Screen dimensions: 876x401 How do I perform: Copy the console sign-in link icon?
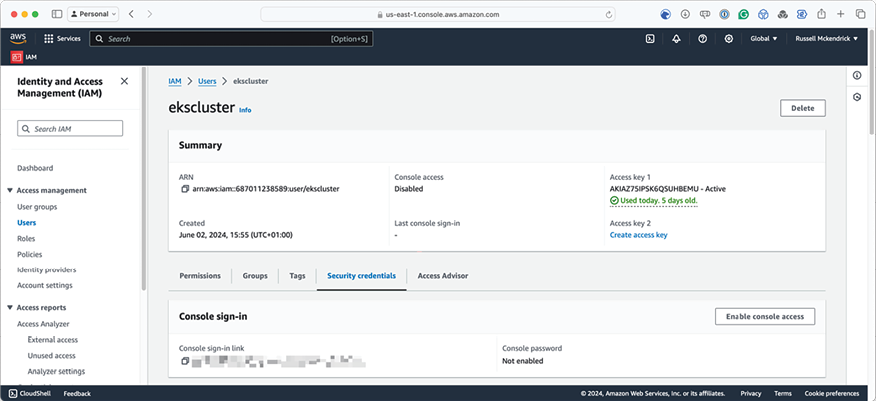185,361
